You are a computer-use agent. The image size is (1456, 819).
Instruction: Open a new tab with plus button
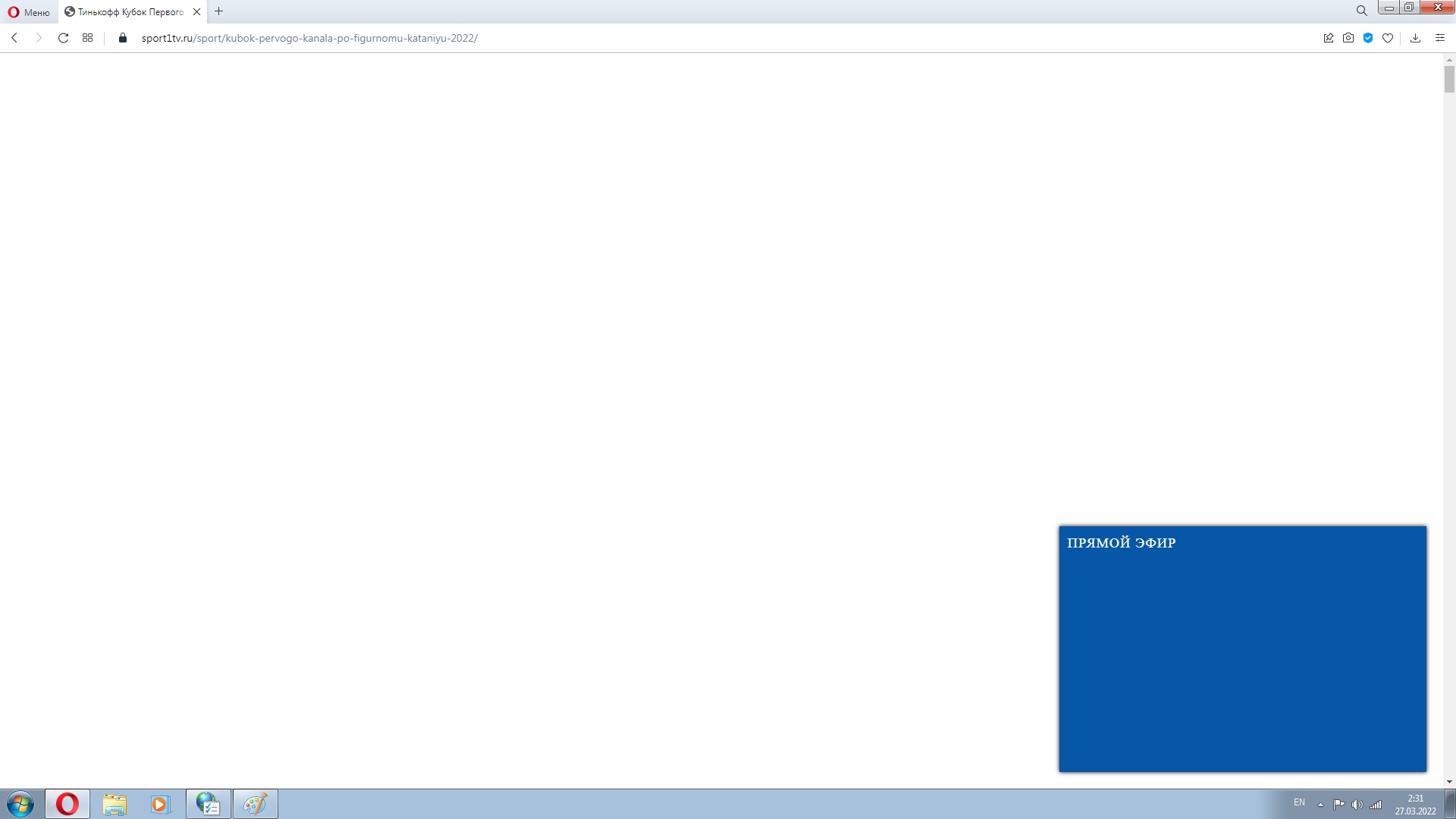coord(219,11)
